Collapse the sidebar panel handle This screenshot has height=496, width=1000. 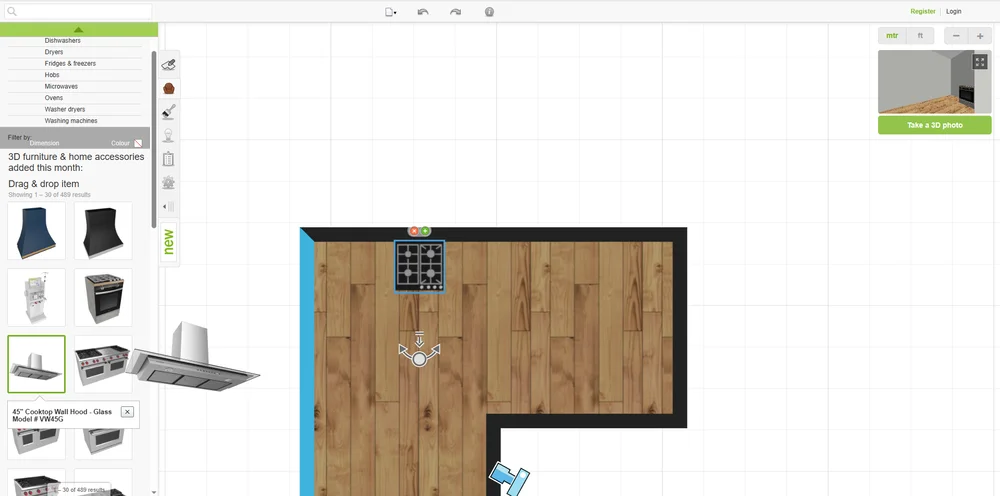click(169, 206)
